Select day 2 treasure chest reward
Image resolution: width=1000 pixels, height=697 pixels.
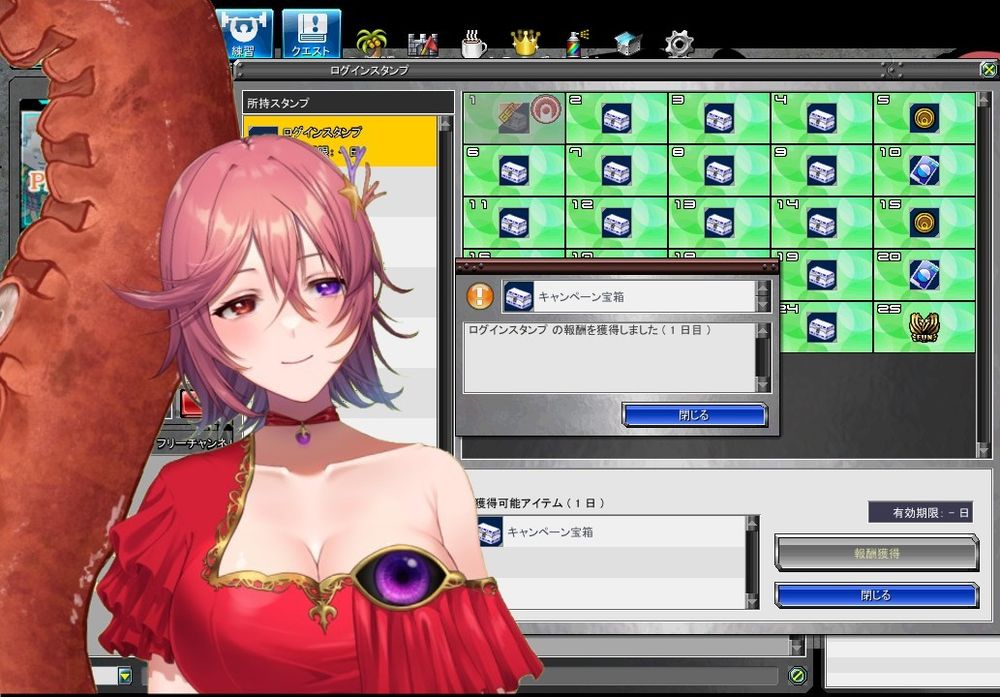coord(617,118)
